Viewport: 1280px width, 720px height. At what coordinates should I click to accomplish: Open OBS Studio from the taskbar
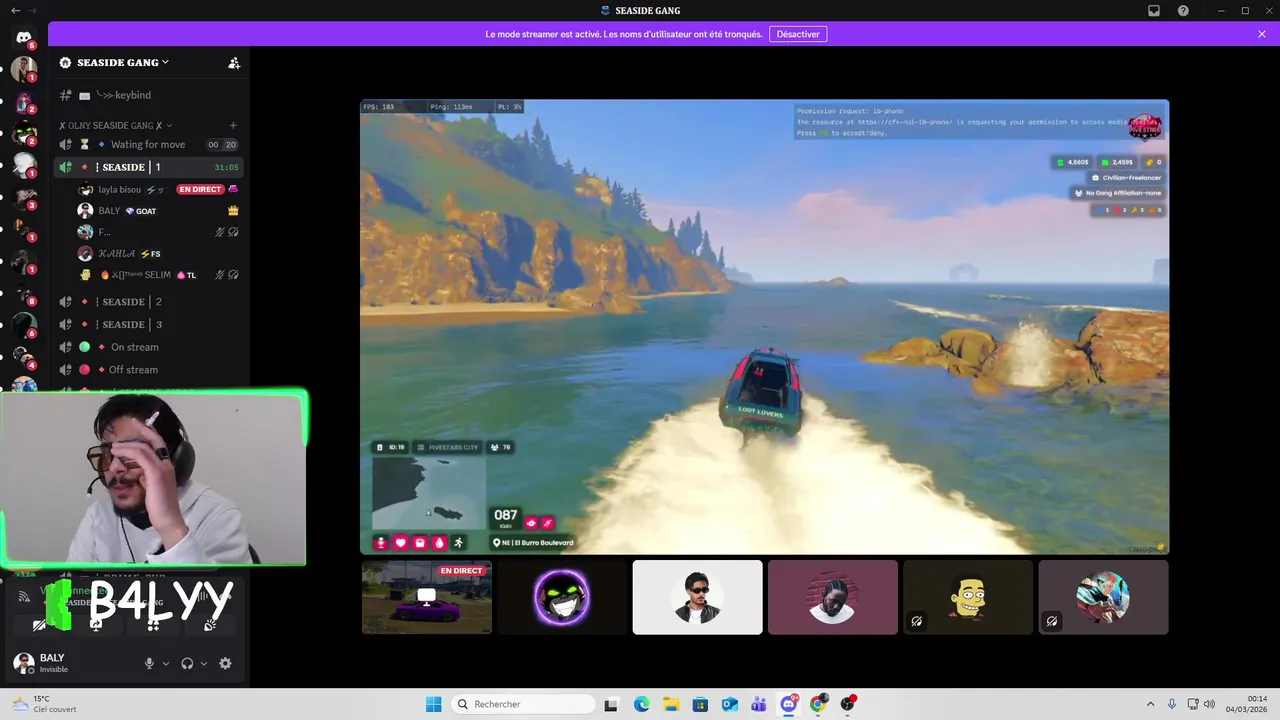pyautogui.click(x=848, y=704)
